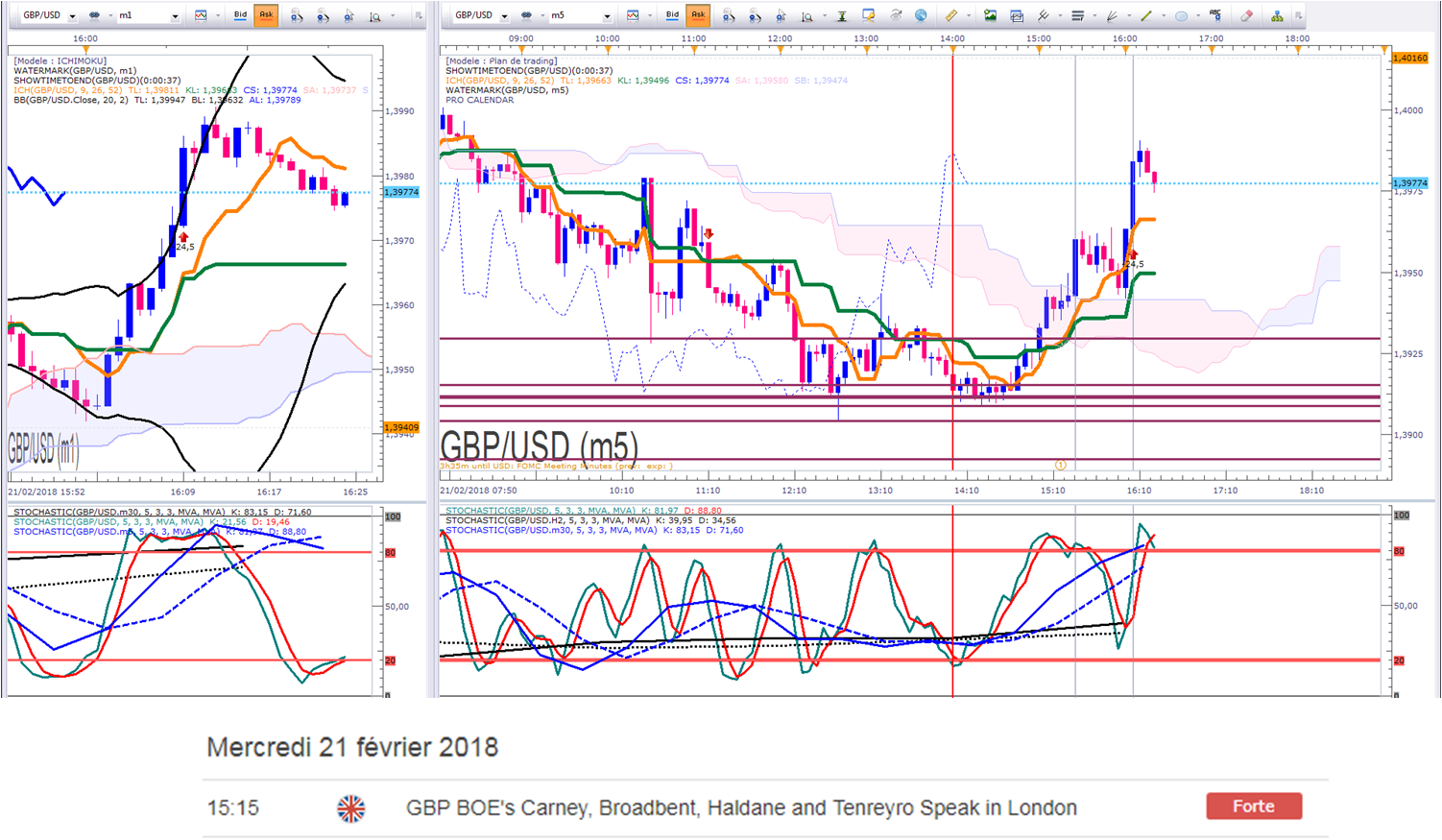The height and width of the screenshot is (840, 1442).
Task: Expand the ruler tool options arrow
Action: click(x=968, y=15)
